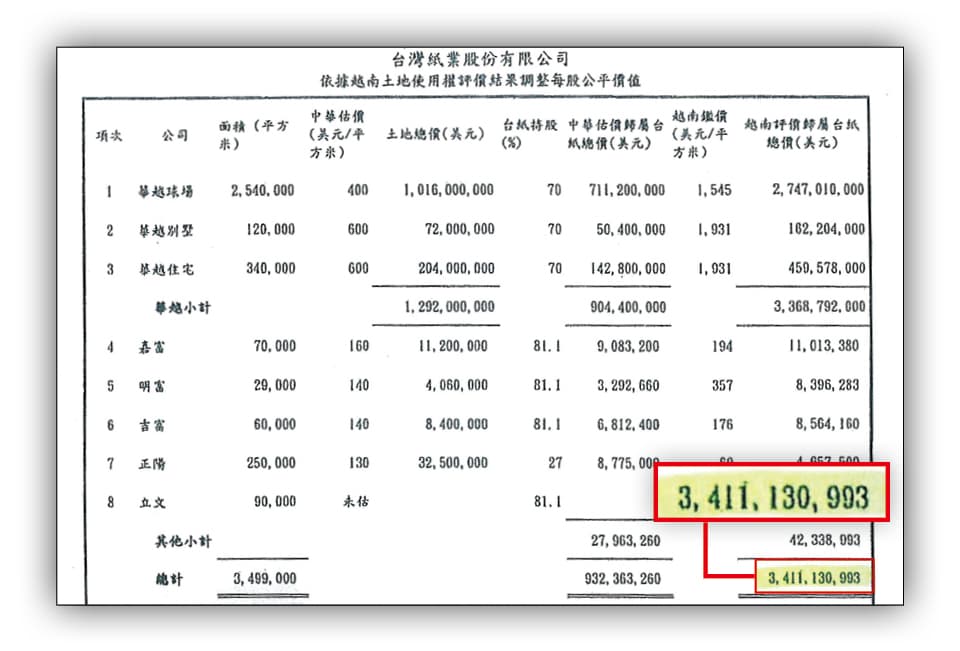Screen dimensions: 960x651
Task: Select Vietnam appraisal price 194
Action: click(x=722, y=346)
